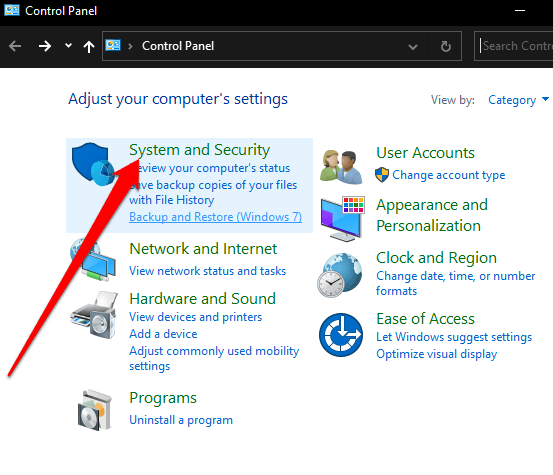Open Ease of Access category
The height and width of the screenshot is (475, 553).
coord(425,319)
